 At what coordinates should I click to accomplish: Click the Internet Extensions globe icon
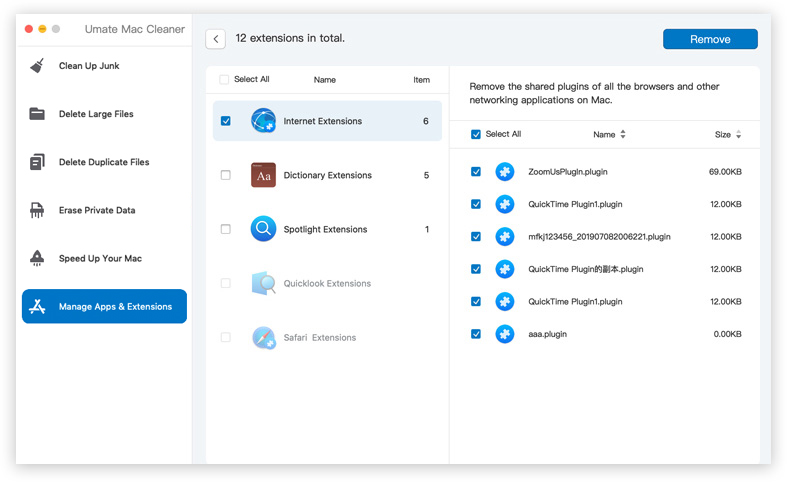click(x=263, y=121)
